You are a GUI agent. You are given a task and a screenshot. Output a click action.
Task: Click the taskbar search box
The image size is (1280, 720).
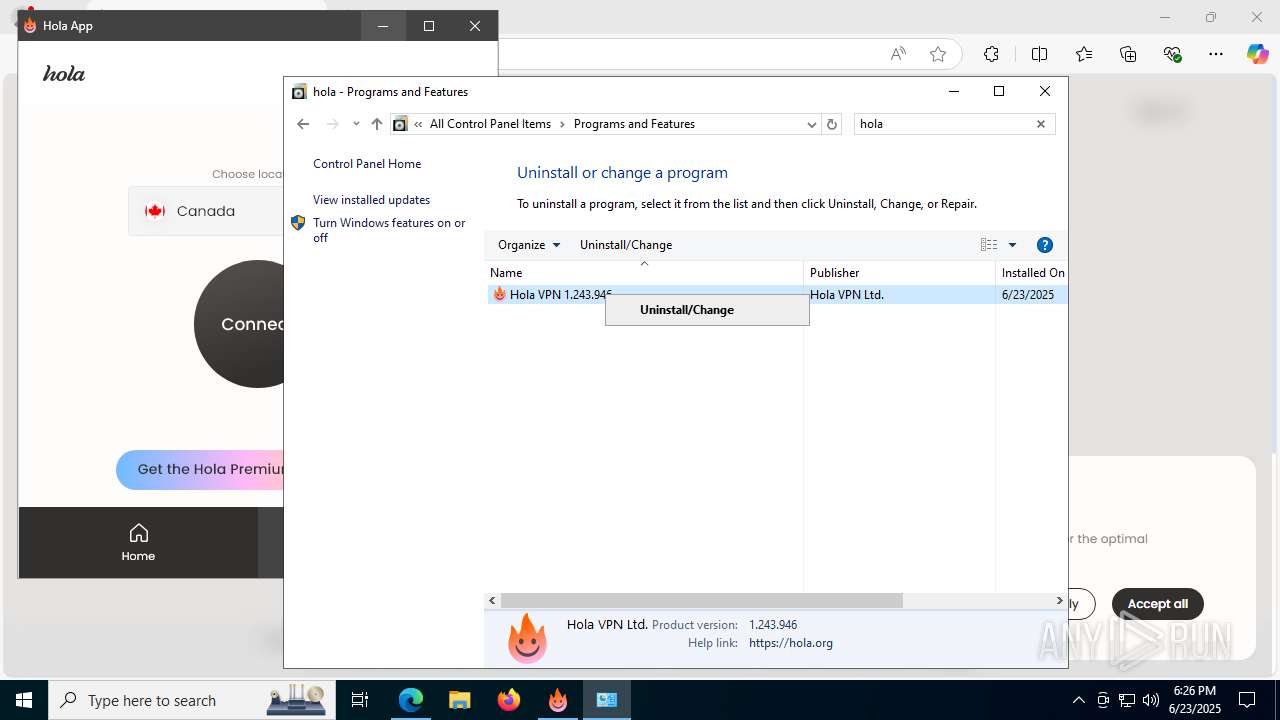191,700
